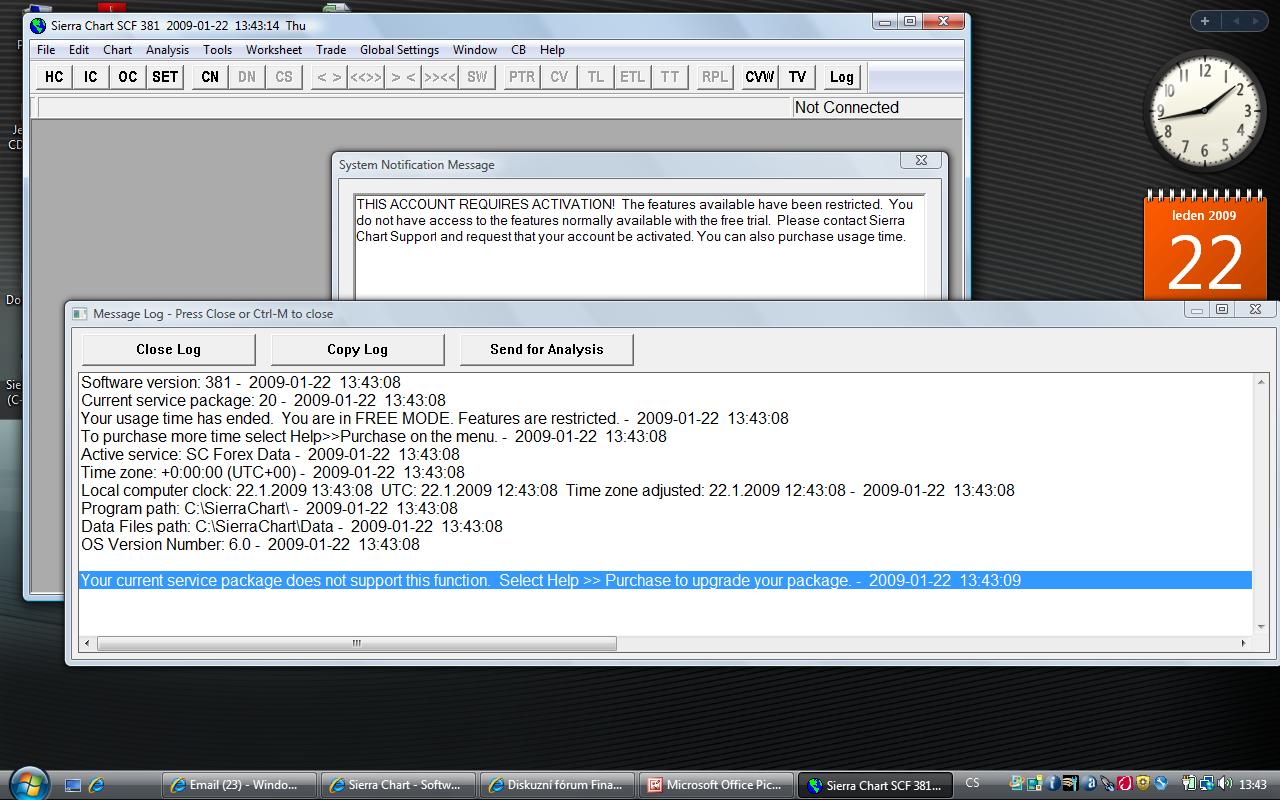Click the Message Log scroll-down arrow

pyautogui.click(x=1261, y=627)
